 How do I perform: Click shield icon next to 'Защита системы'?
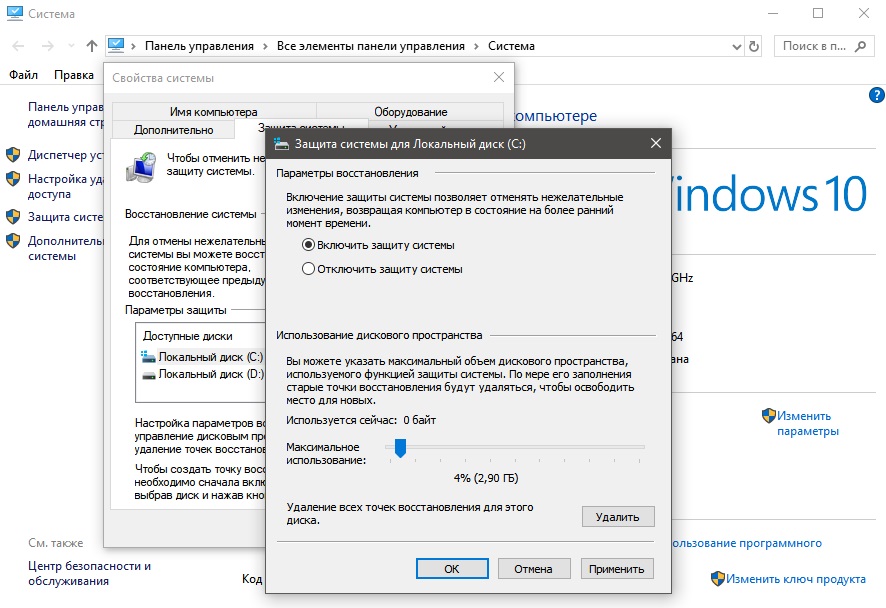tap(13, 216)
